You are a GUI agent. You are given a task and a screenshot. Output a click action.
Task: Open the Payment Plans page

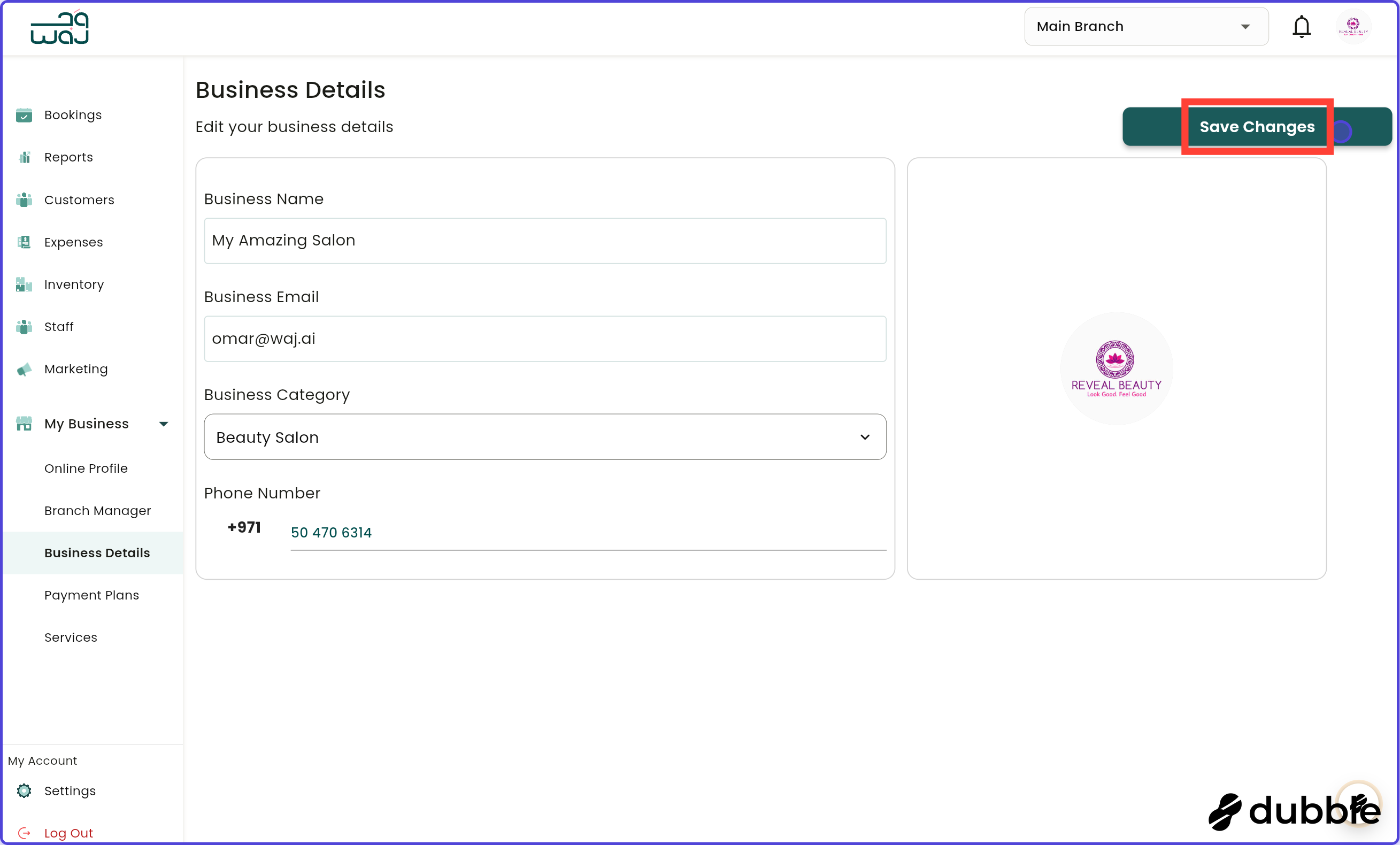(91, 595)
